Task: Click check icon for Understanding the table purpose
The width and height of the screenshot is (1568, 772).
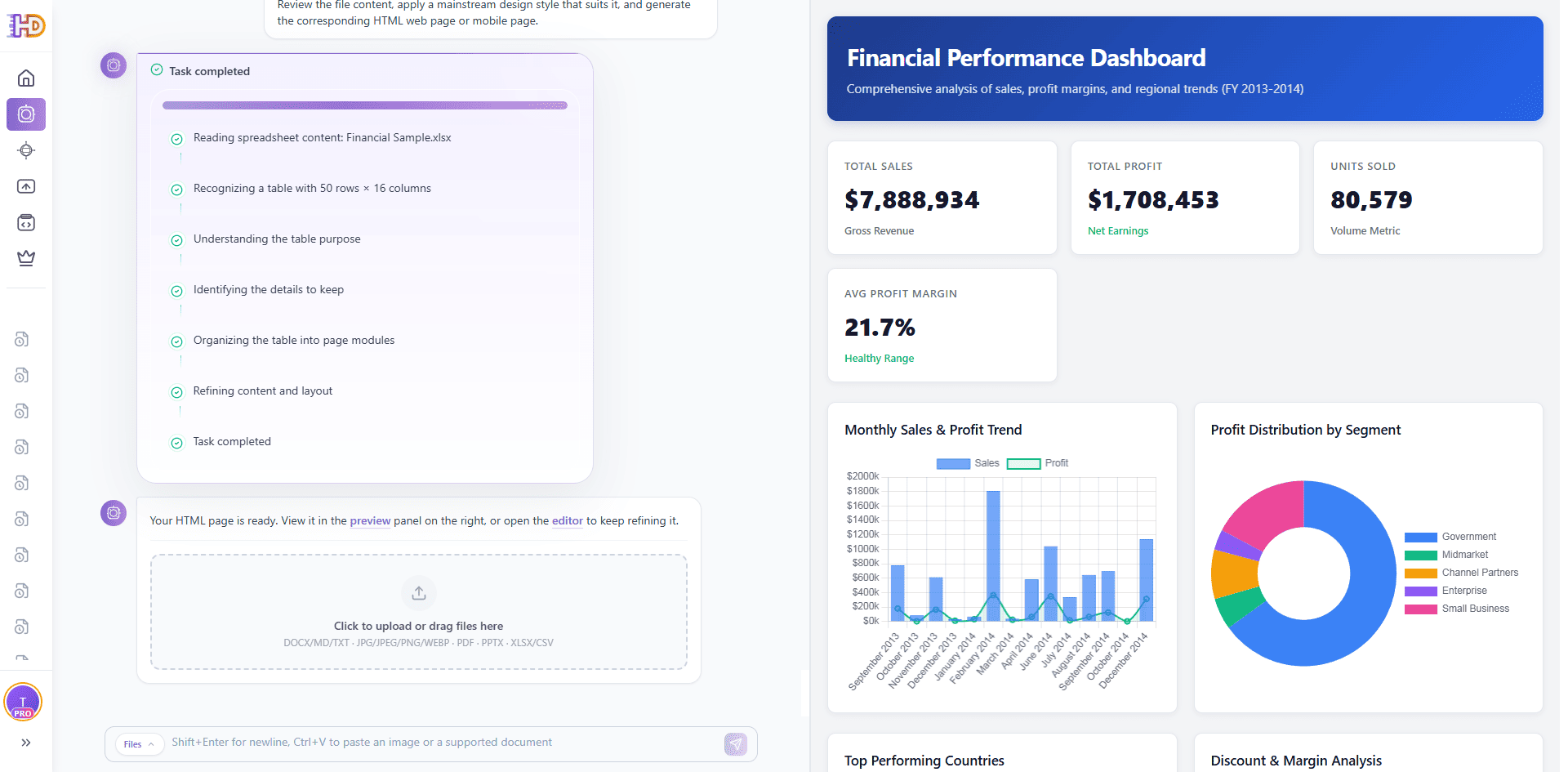Action: (176, 240)
